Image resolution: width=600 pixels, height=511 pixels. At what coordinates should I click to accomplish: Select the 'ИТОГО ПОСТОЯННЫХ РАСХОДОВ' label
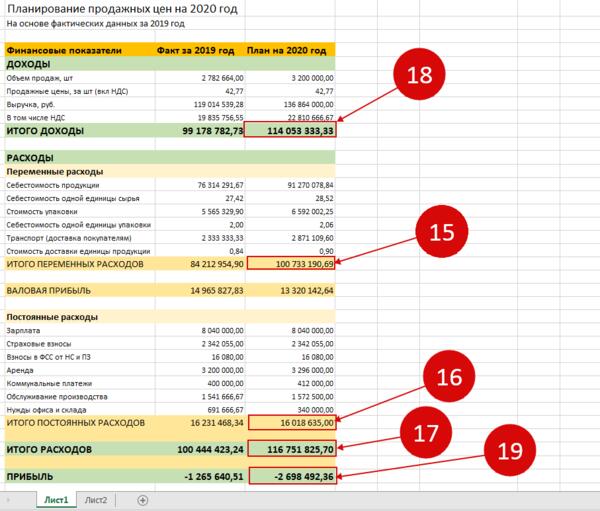75,423
